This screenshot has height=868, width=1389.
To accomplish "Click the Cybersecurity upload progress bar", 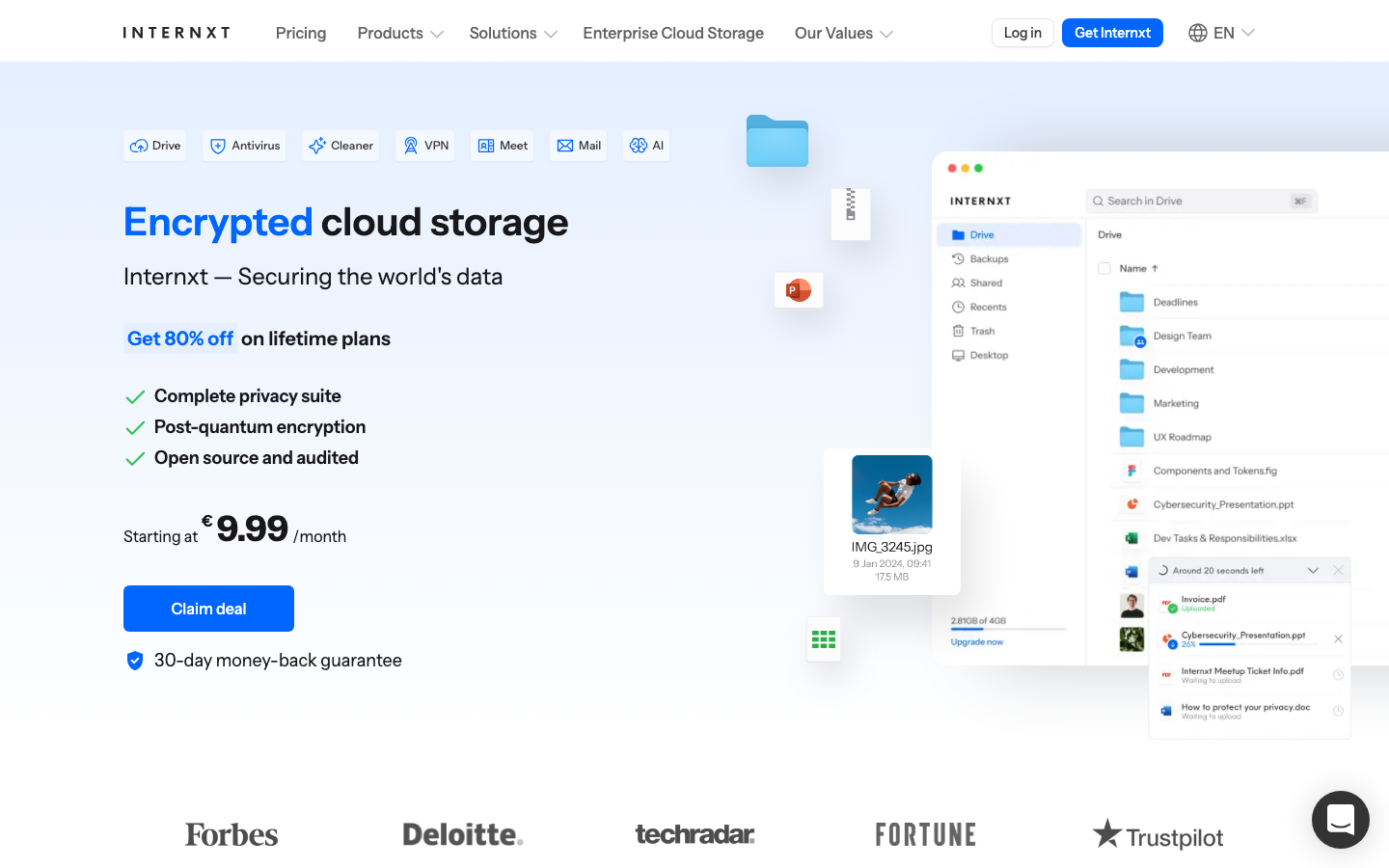I will pyautogui.click(x=1259, y=644).
